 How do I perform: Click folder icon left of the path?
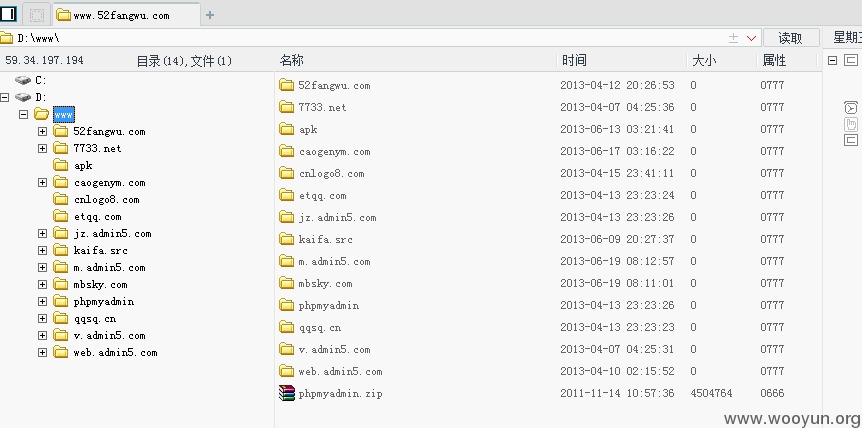pyautogui.click(x=6, y=38)
